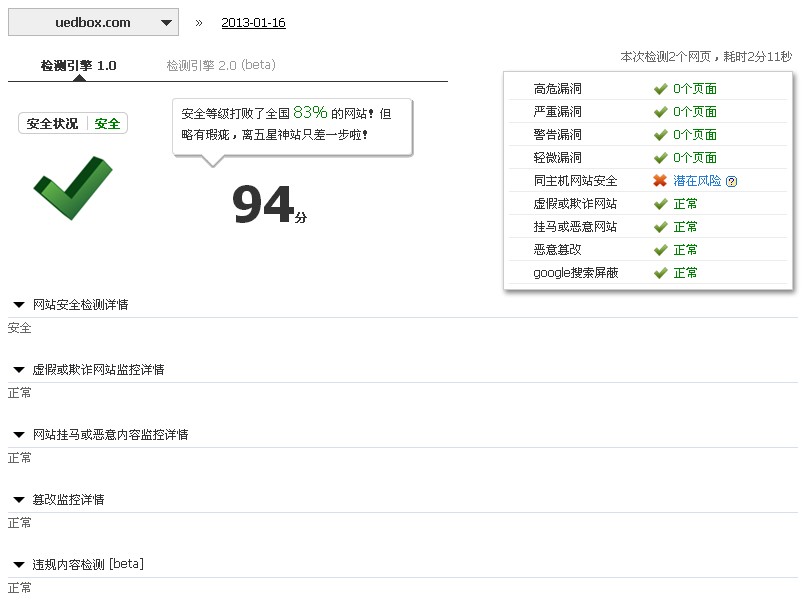Collapse the 网站安全检测详情 section

19,305
